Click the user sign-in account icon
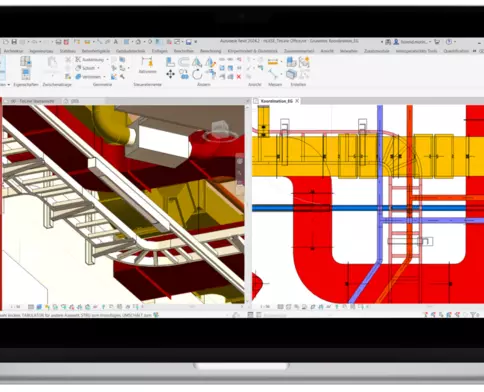This screenshot has height=392, width=484. click(396, 42)
